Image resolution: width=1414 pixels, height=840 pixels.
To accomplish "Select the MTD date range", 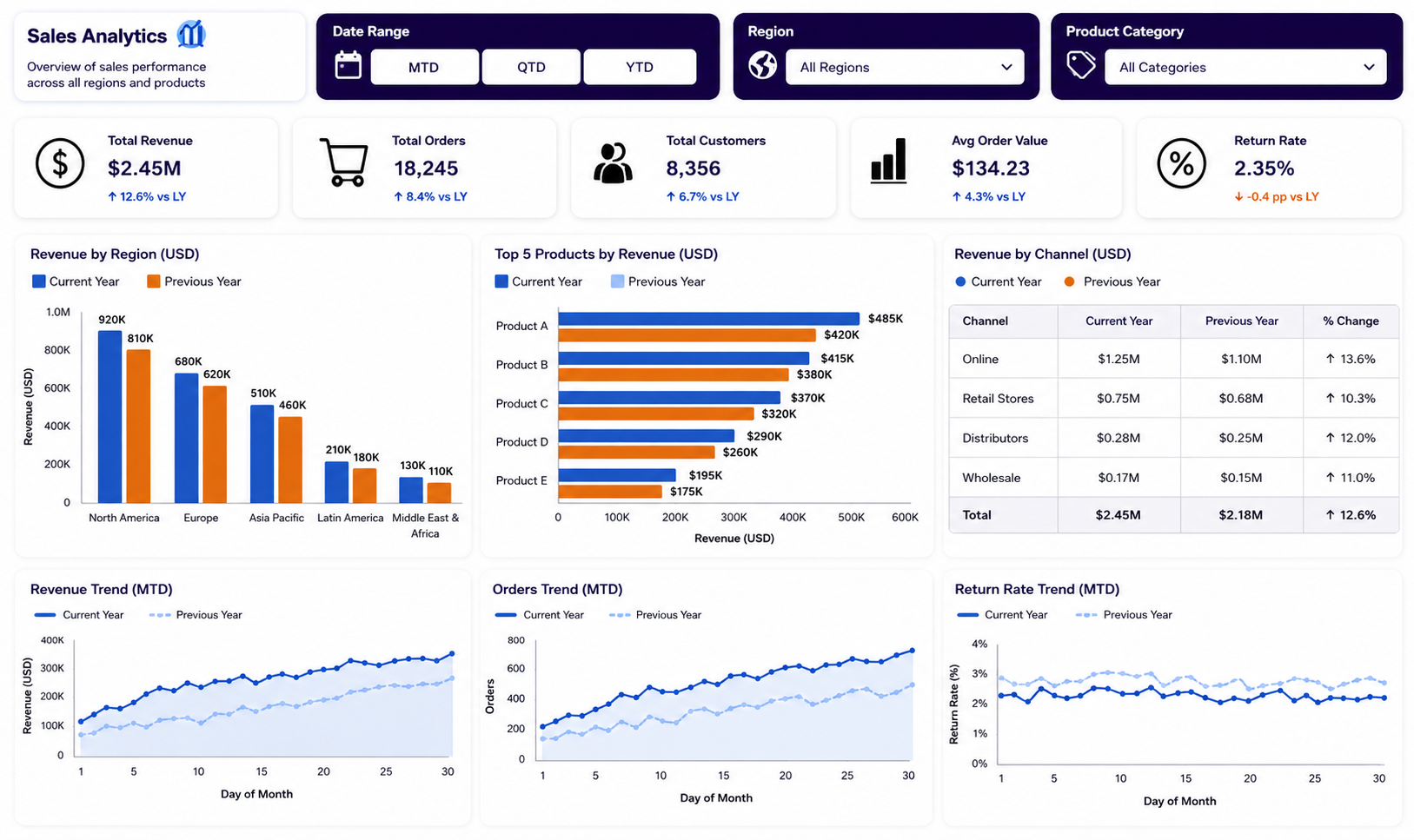I will click(x=424, y=67).
